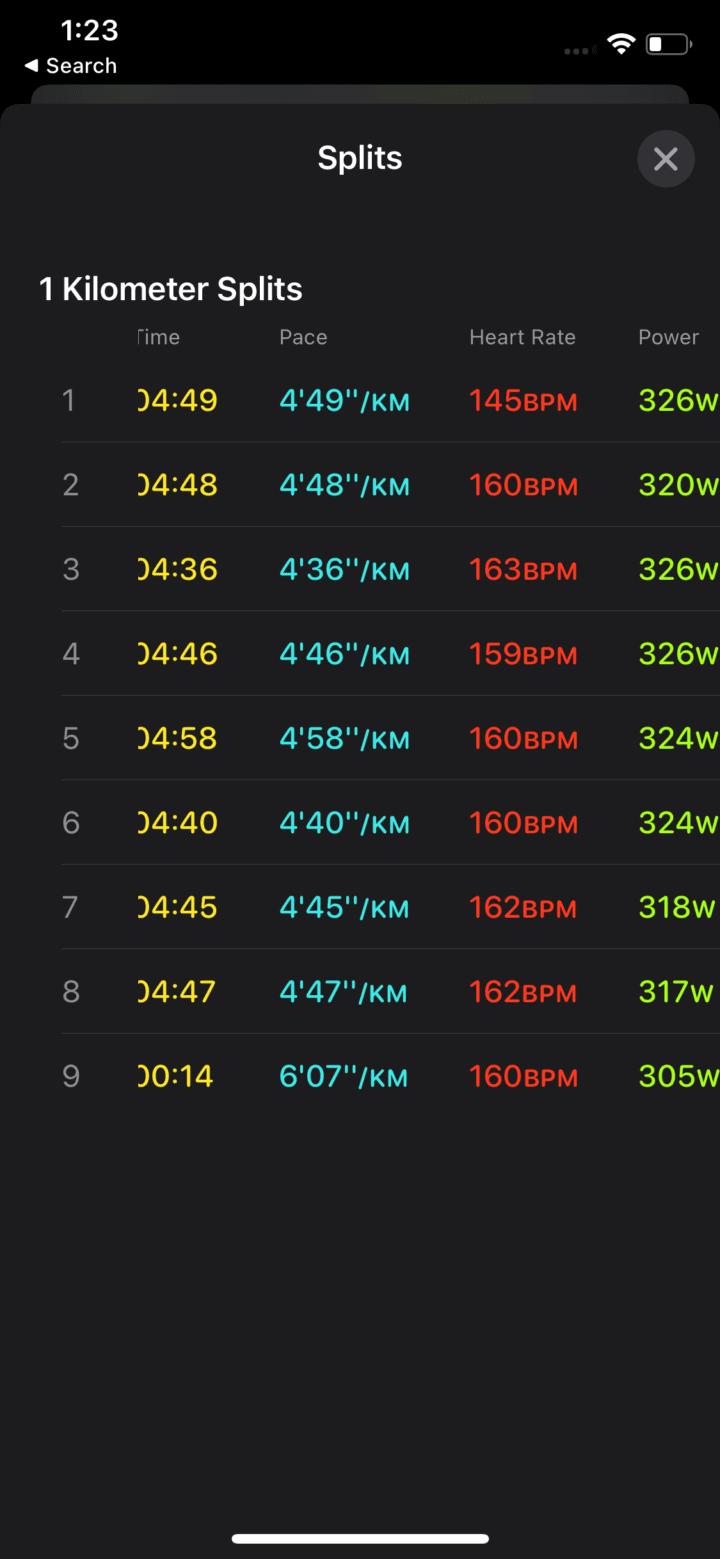The image size is (720, 1559).
Task: Tap split 3 pace 4'36''/km
Action: click(344, 570)
